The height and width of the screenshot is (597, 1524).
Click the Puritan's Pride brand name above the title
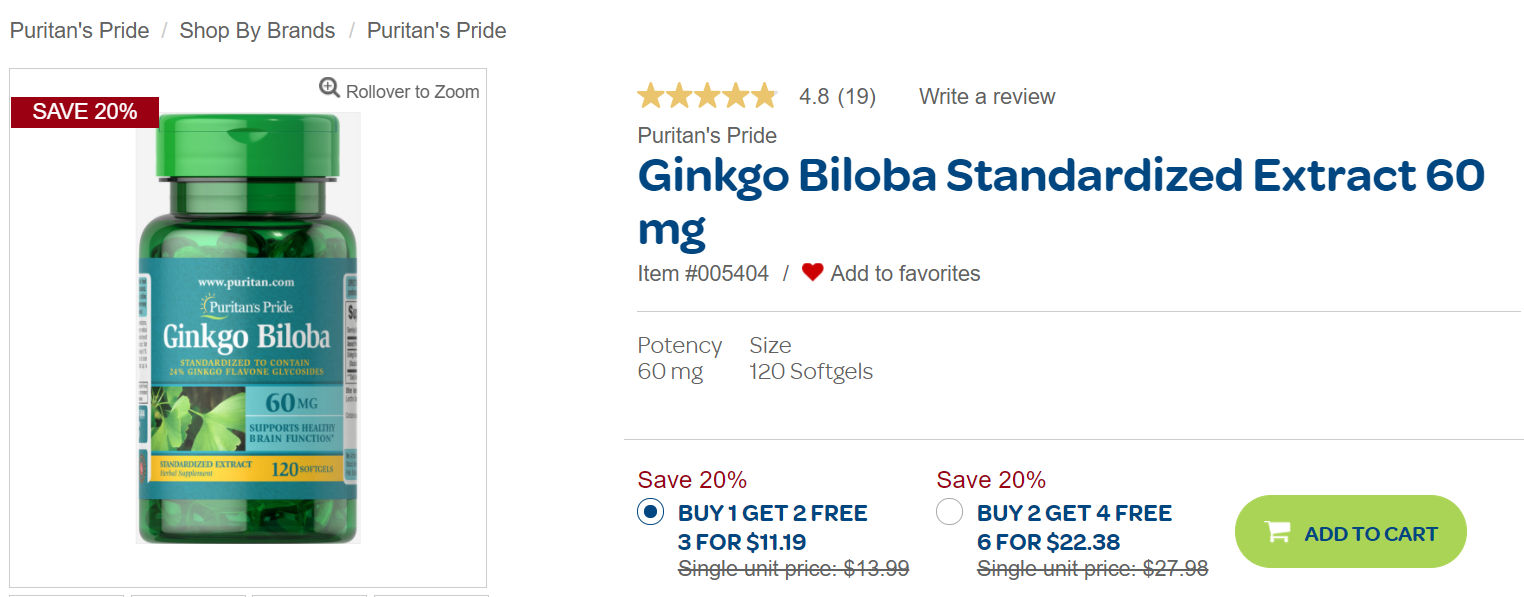coord(707,135)
